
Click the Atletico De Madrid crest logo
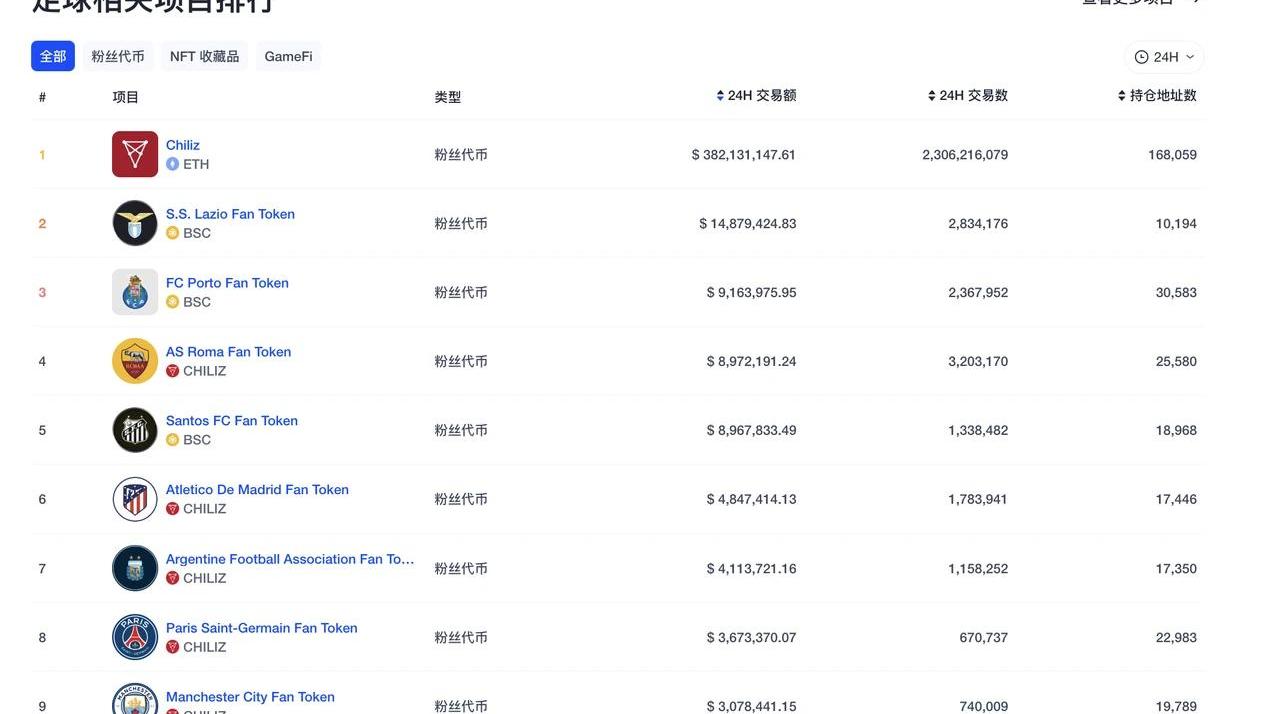click(x=135, y=499)
